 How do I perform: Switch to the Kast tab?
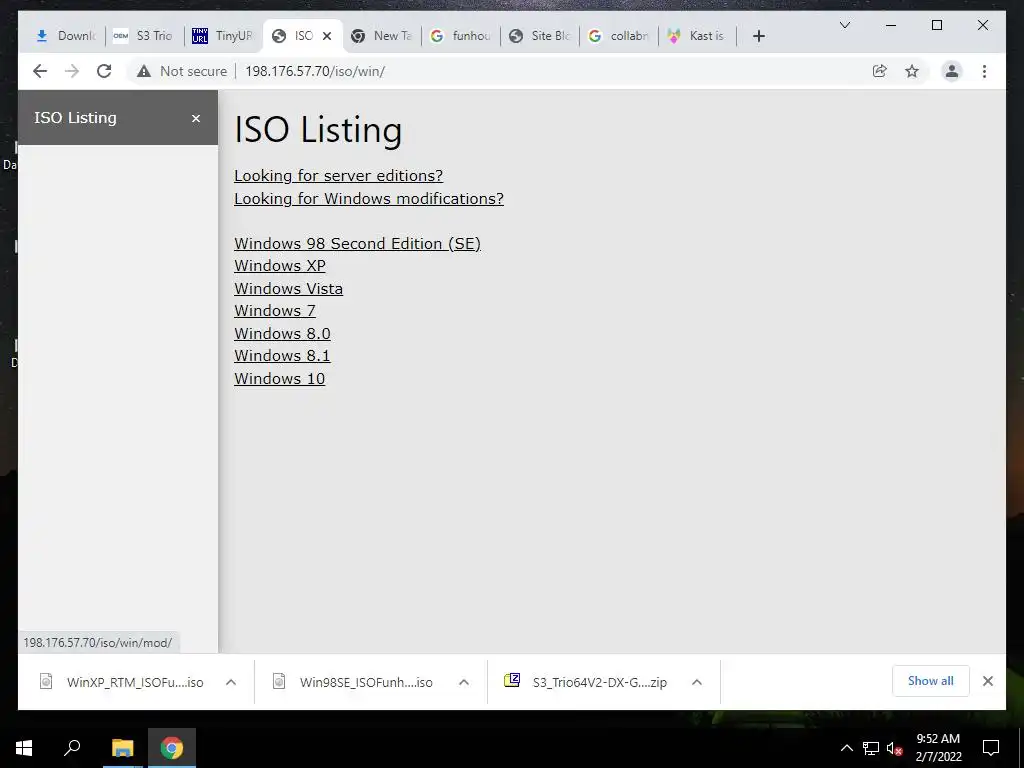[x=699, y=36]
